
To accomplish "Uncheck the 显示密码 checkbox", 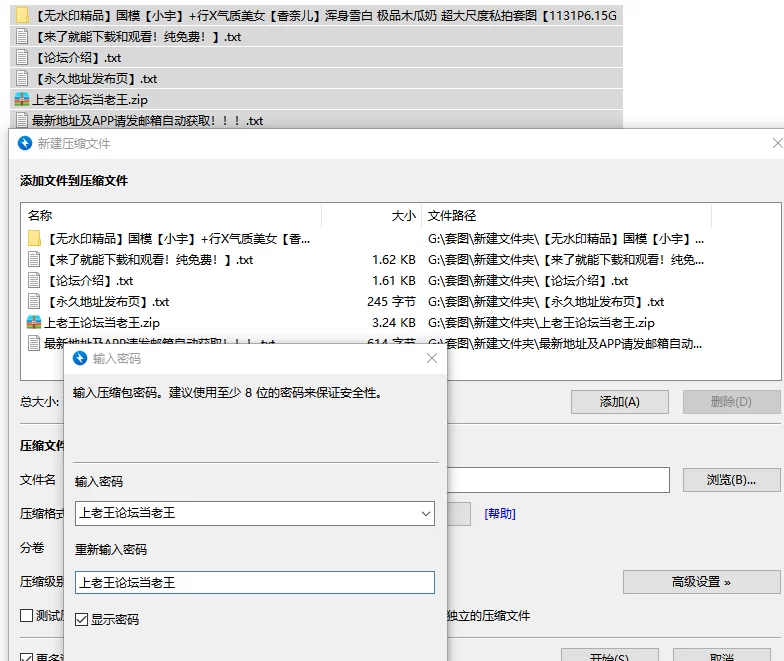I will point(82,620).
